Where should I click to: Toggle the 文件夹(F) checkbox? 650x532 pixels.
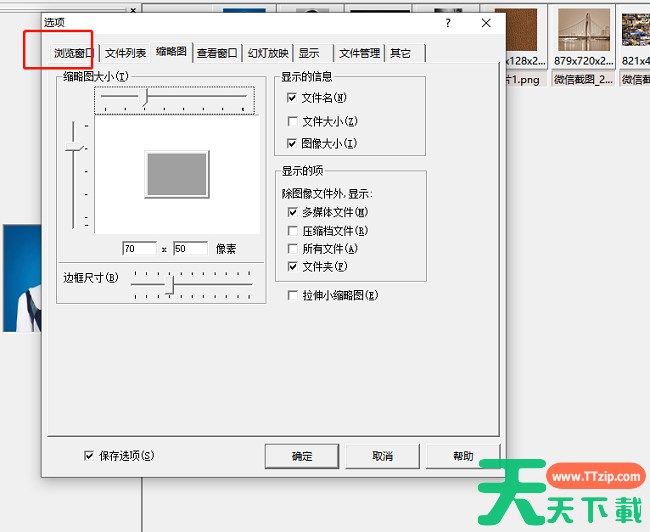(292, 266)
